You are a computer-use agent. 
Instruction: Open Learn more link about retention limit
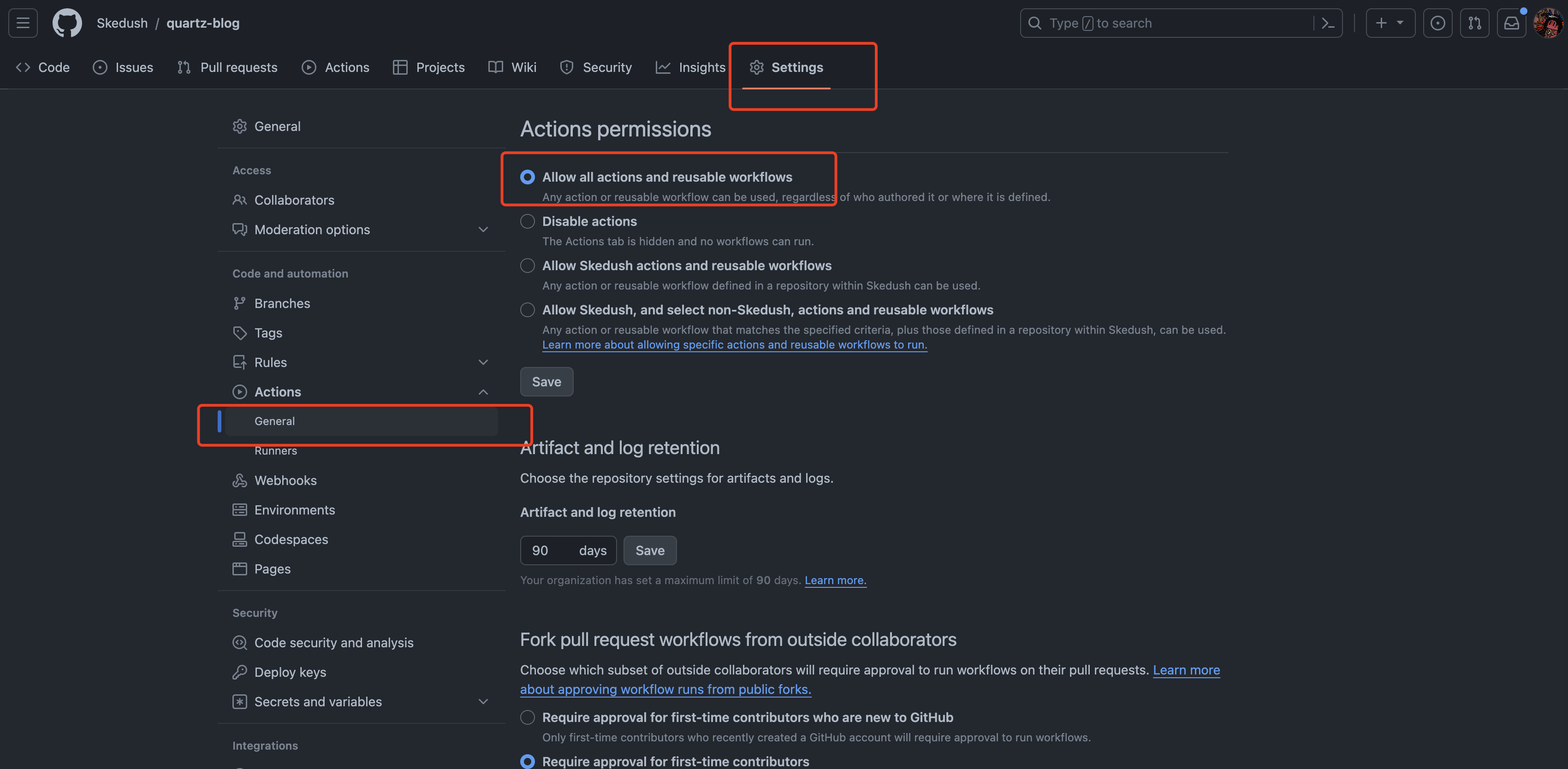(835, 580)
